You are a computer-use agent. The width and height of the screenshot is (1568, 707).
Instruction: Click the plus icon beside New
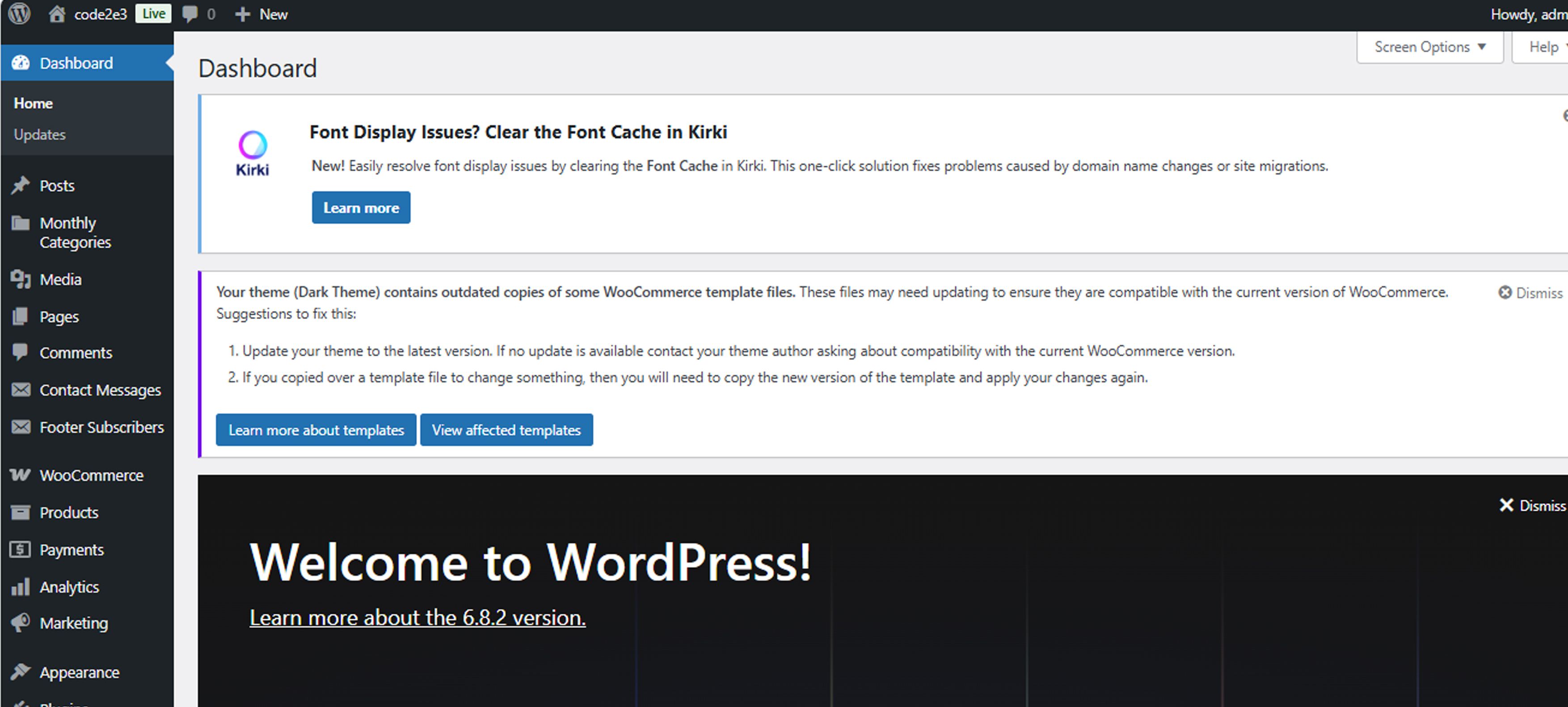(242, 14)
